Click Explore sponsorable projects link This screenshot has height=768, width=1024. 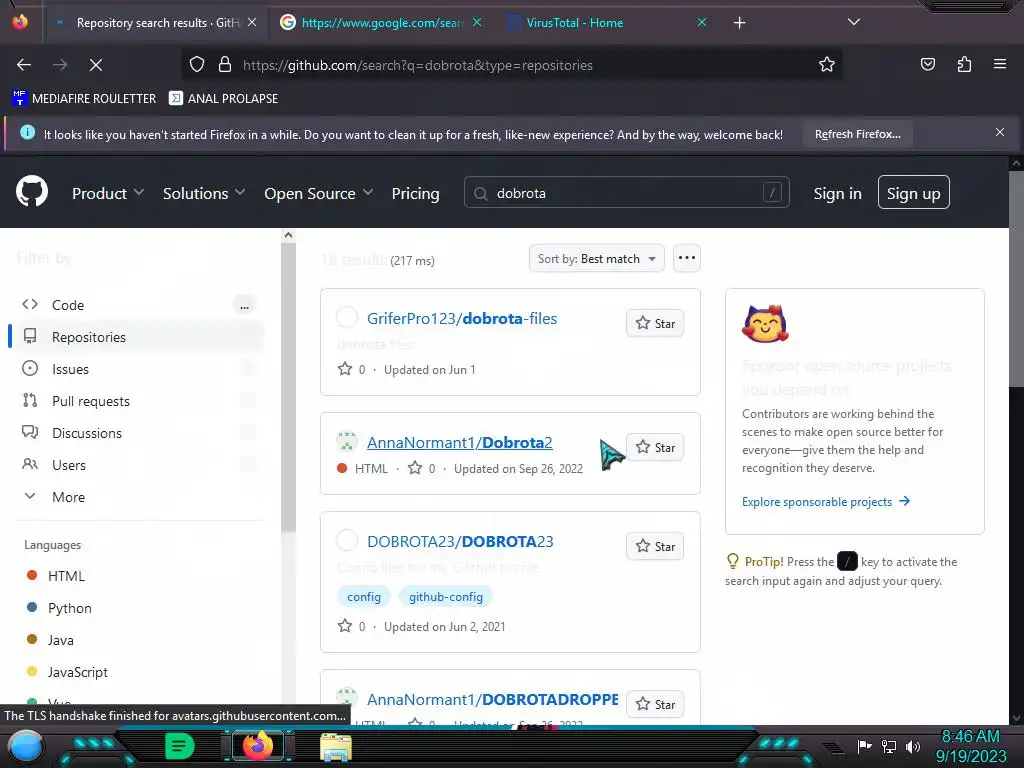click(x=825, y=502)
